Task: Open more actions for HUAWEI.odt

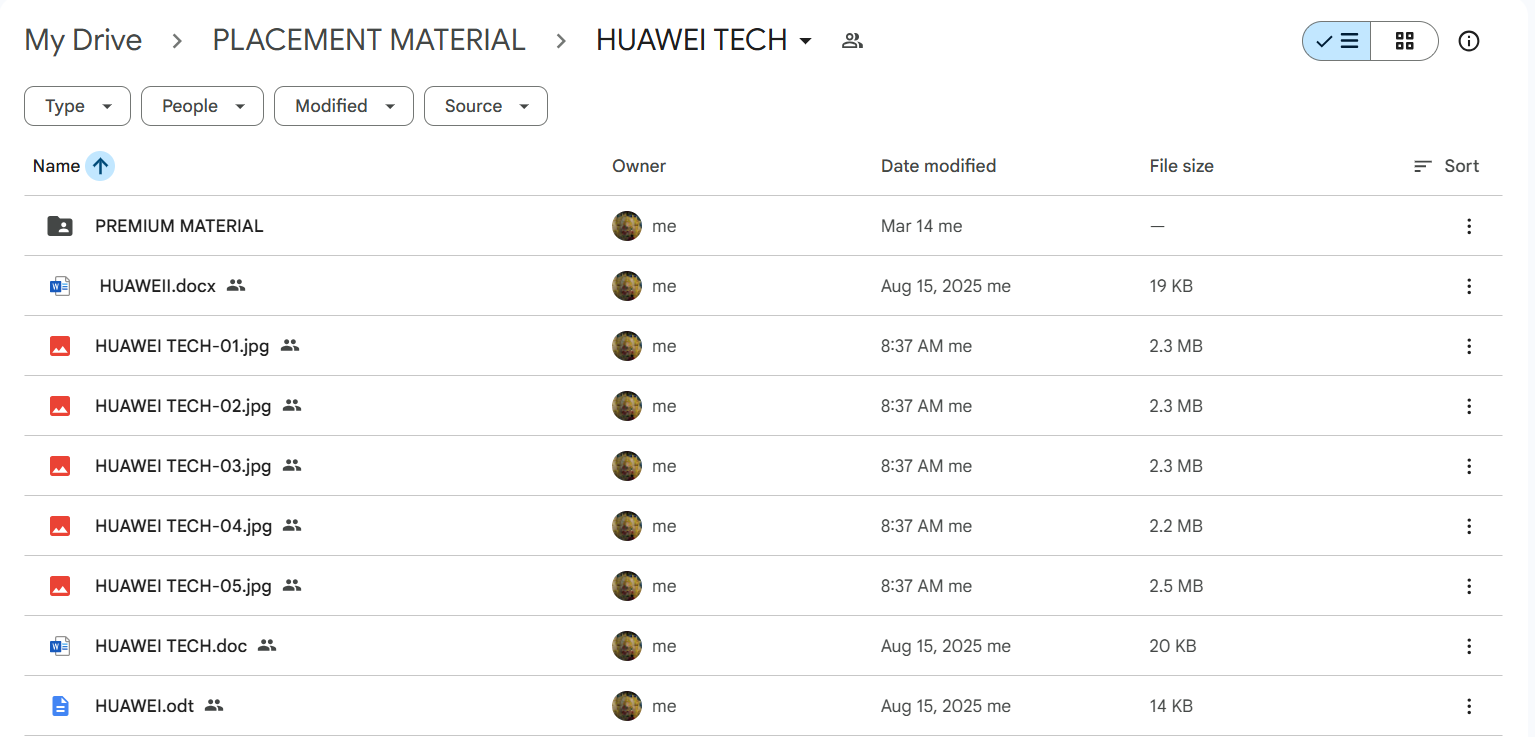Action: (x=1469, y=706)
